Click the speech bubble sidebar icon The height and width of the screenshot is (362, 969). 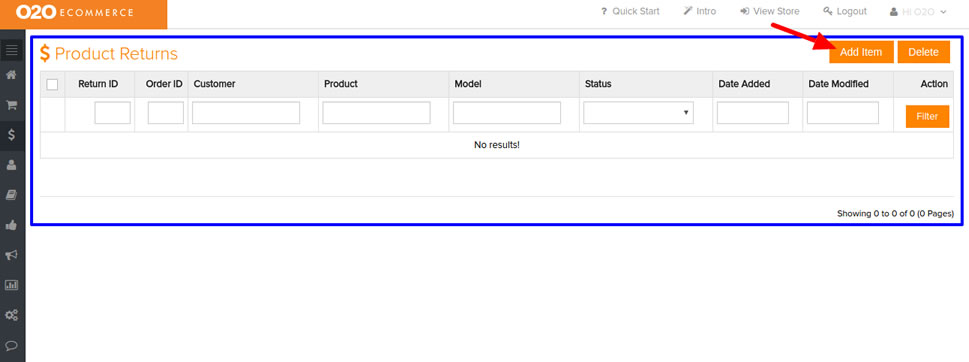[12, 345]
